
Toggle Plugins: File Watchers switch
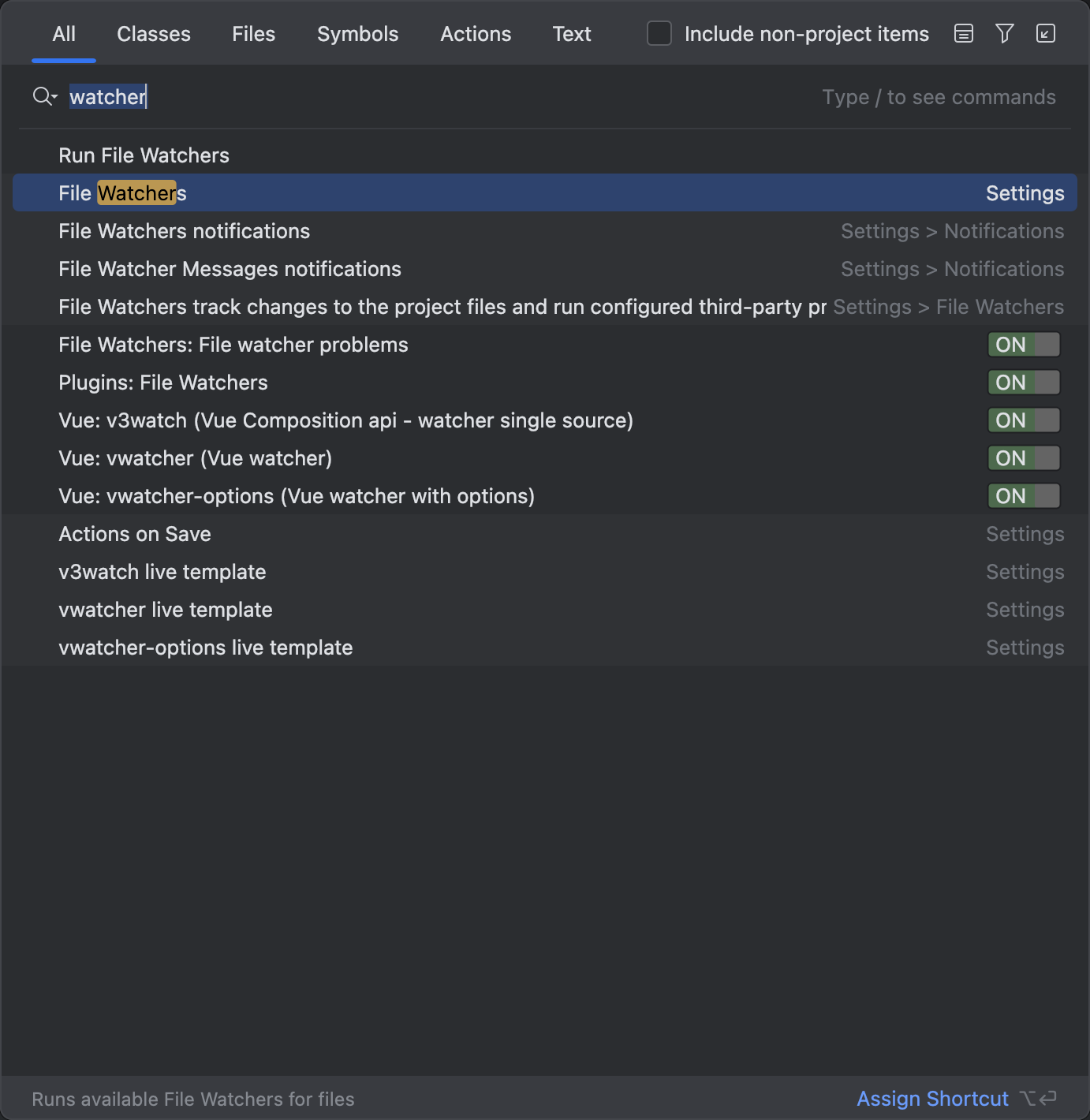coord(1023,383)
